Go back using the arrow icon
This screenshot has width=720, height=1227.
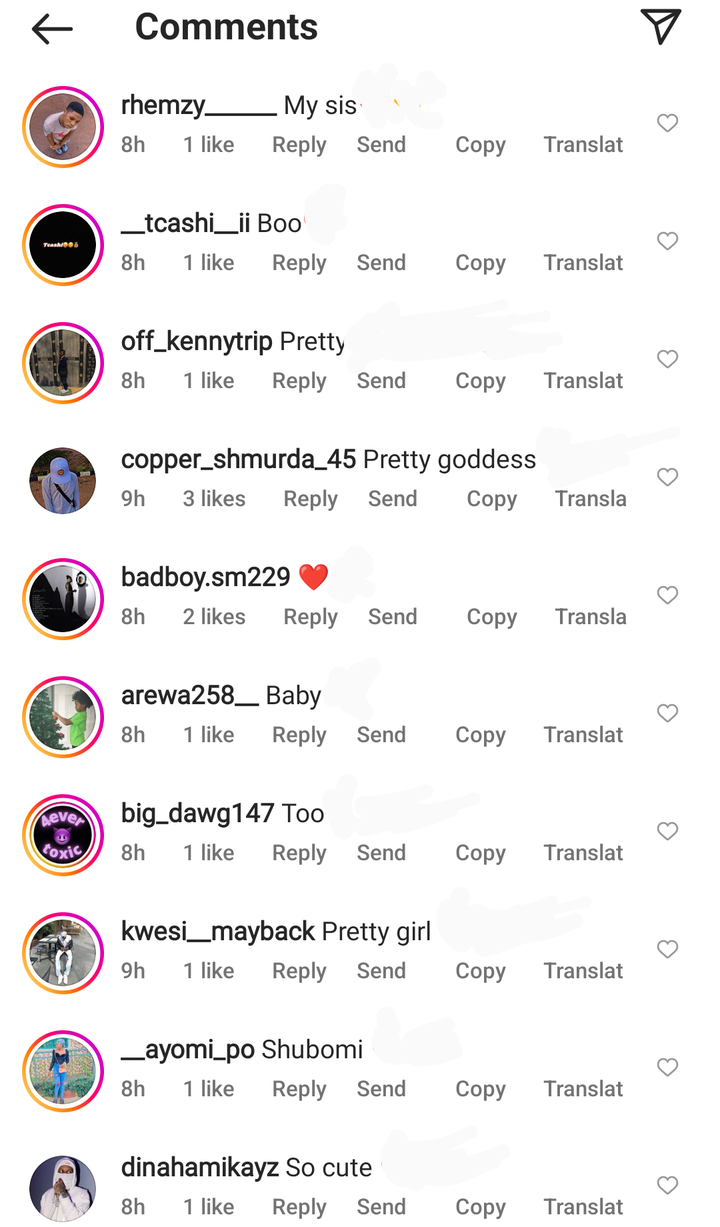(52, 29)
